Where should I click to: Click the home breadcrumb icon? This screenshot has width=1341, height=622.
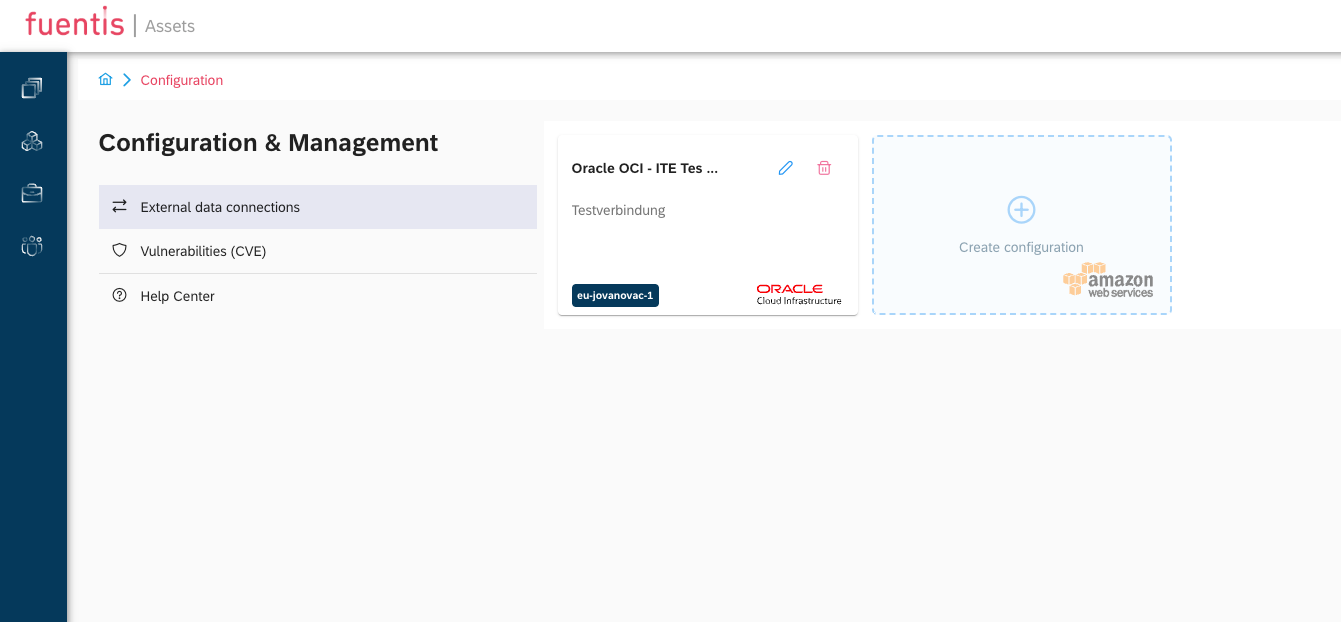(x=105, y=79)
